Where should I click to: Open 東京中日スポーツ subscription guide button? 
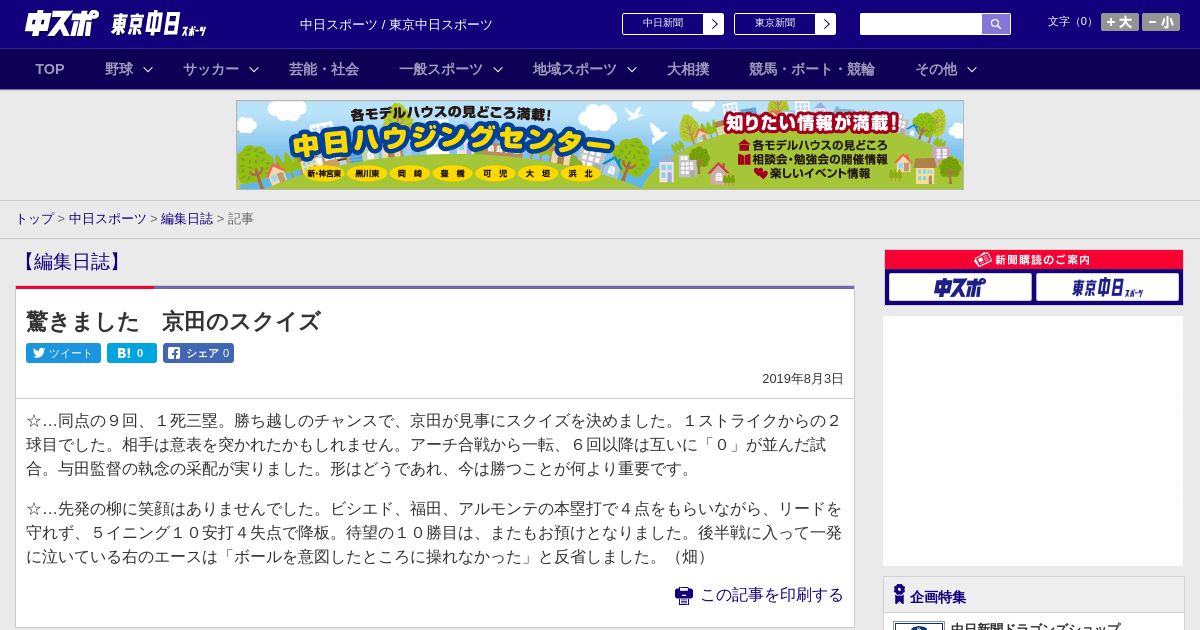[x=1107, y=287]
